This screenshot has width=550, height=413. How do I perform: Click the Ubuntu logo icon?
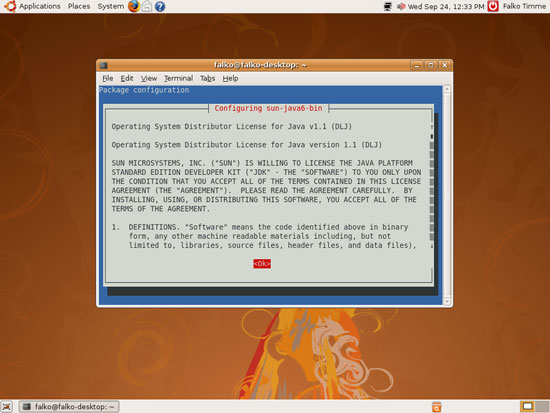10,6
